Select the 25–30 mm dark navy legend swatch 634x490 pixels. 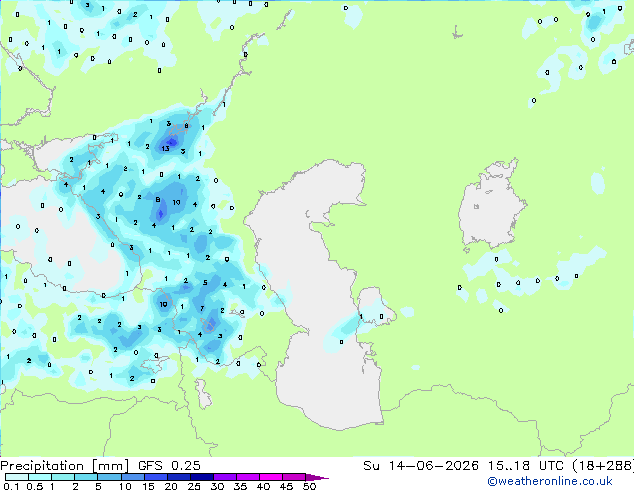click(x=201, y=477)
